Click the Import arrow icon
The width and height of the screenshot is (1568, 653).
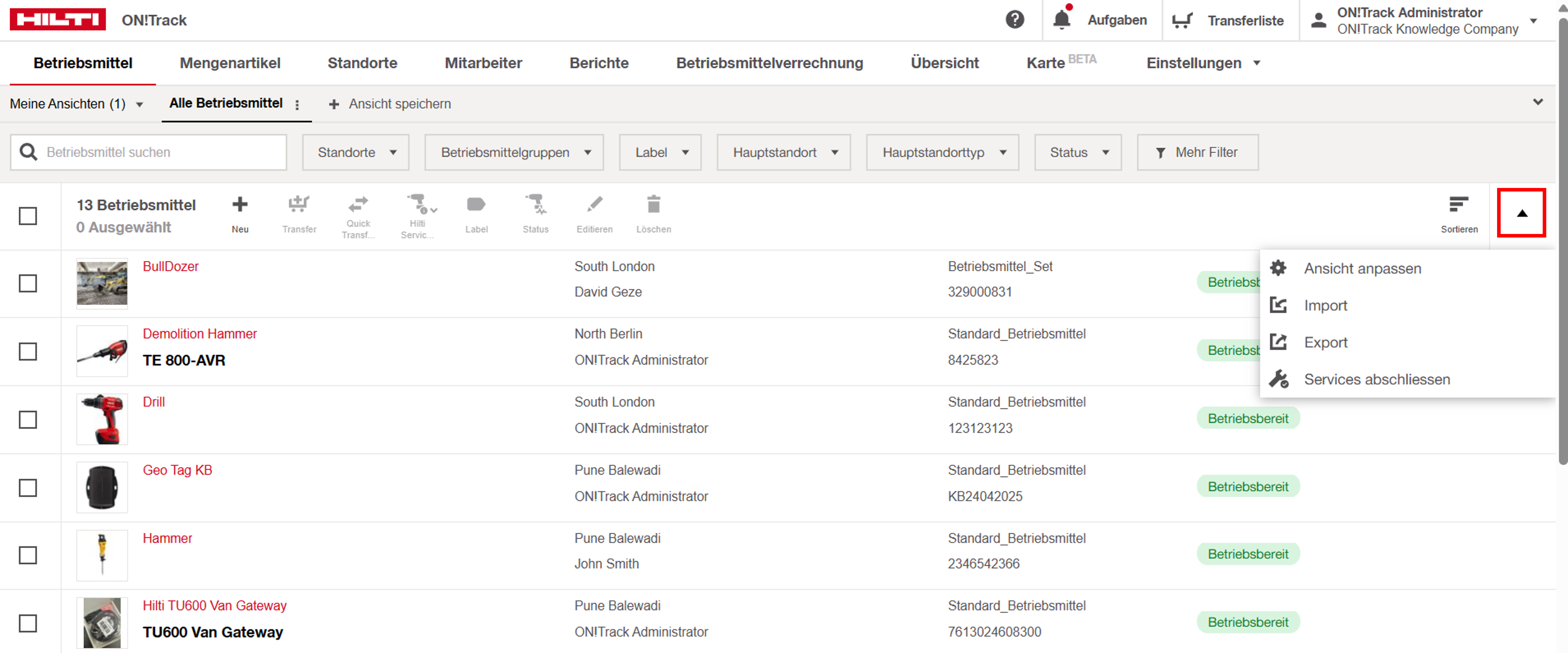coord(1278,305)
